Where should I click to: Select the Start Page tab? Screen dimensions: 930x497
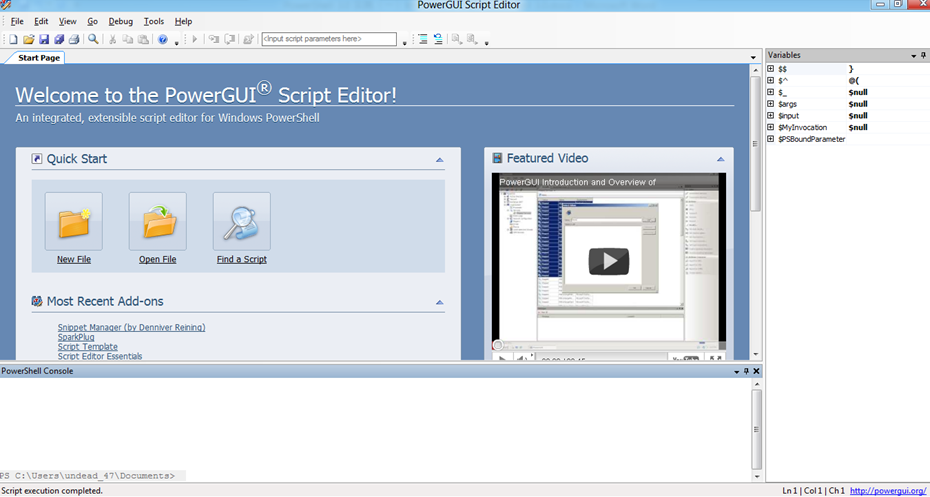(x=35, y=58)
